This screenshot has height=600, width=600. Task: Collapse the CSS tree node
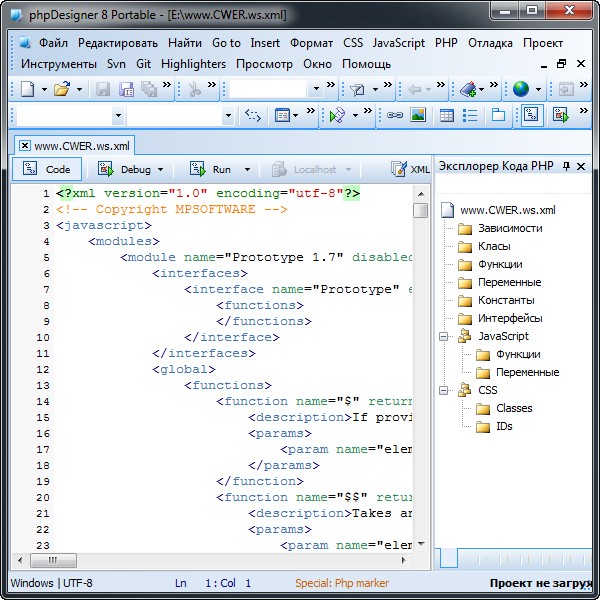click(444, 390)
